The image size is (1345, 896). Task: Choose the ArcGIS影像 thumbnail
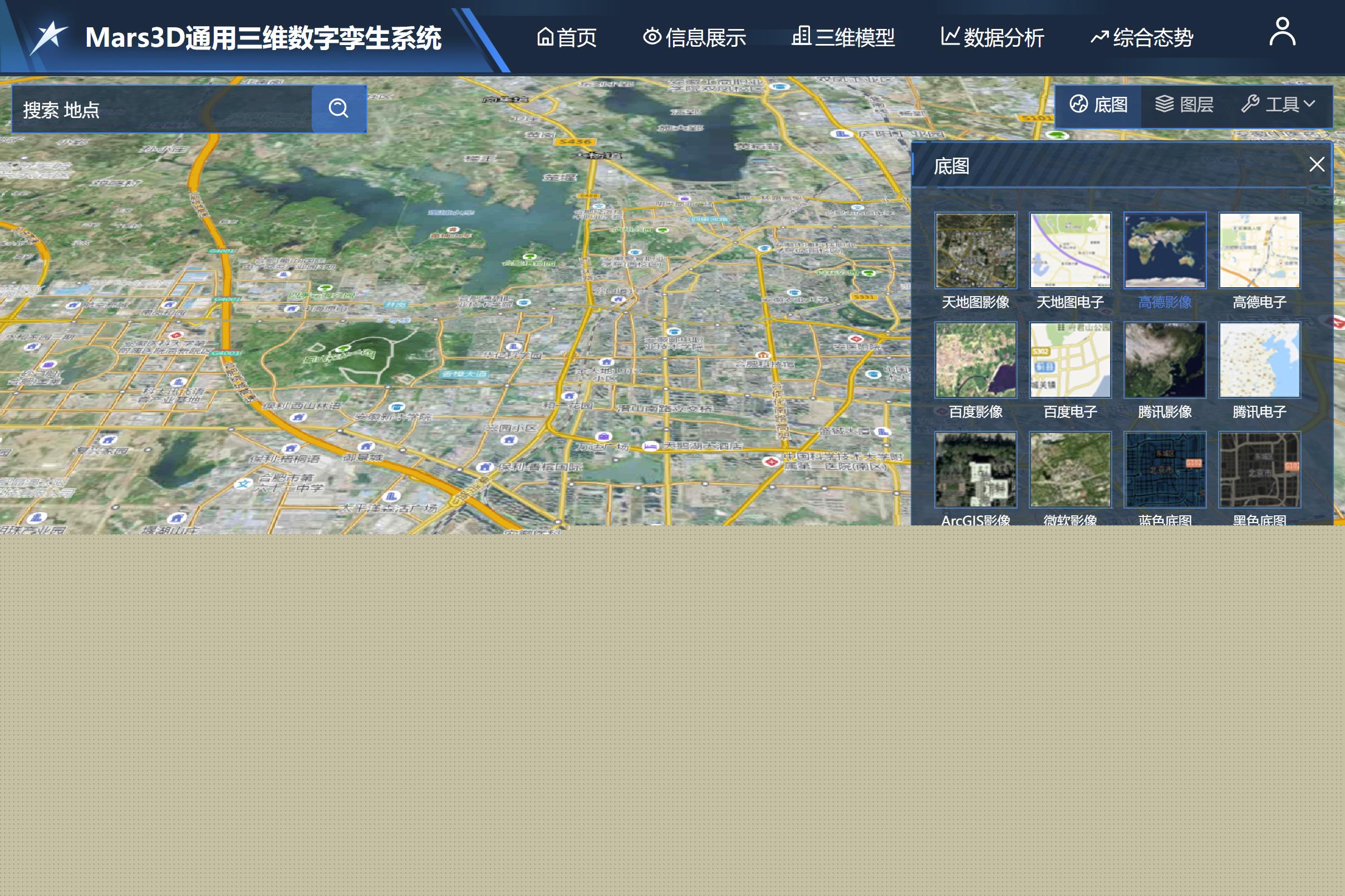(975, 470)
